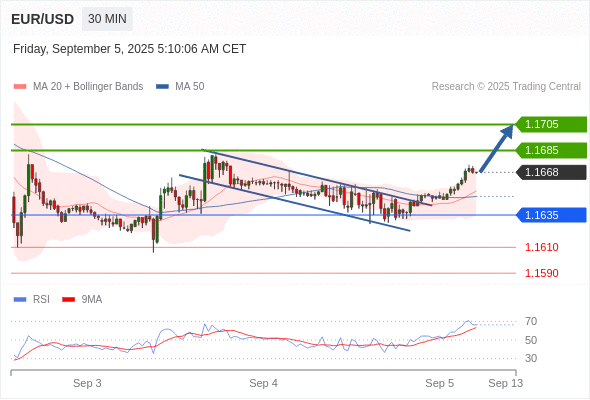The height and width of the screenshot is (400, 590).
Task: Click the red 9MA legend swatch
Action: click(68, 300)
